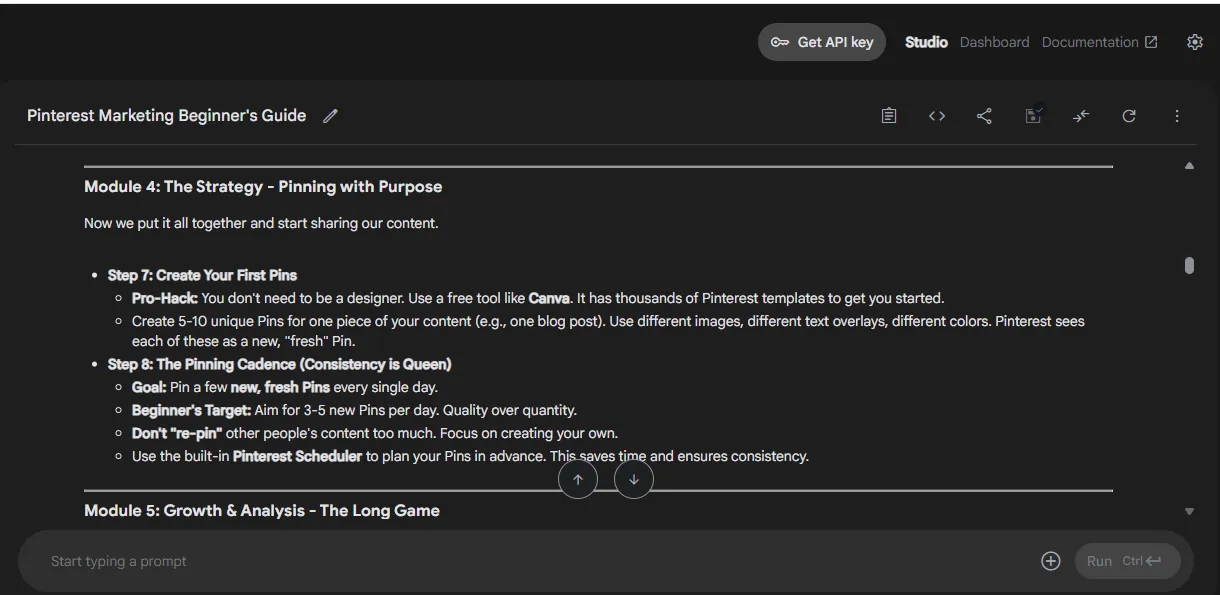Open the settings gear icon

pos(1194,42)
